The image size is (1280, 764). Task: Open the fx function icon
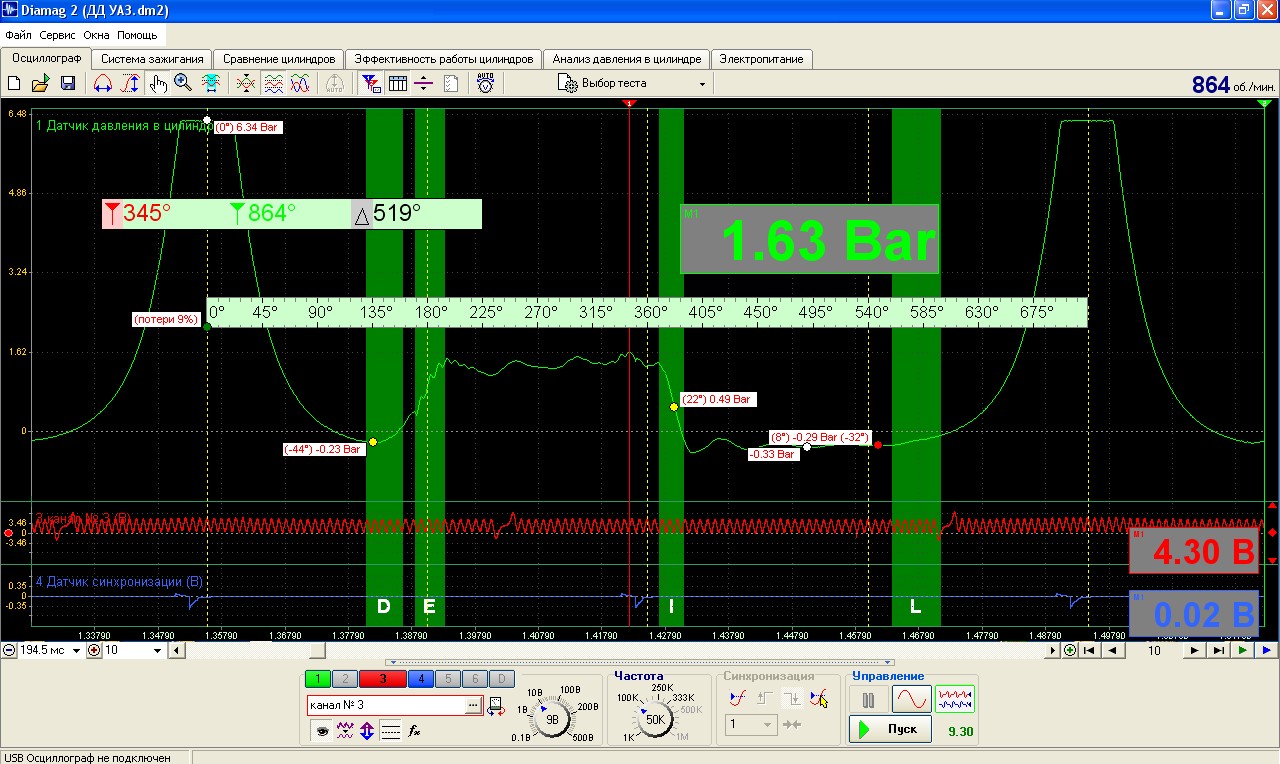(x=414, y=731)
